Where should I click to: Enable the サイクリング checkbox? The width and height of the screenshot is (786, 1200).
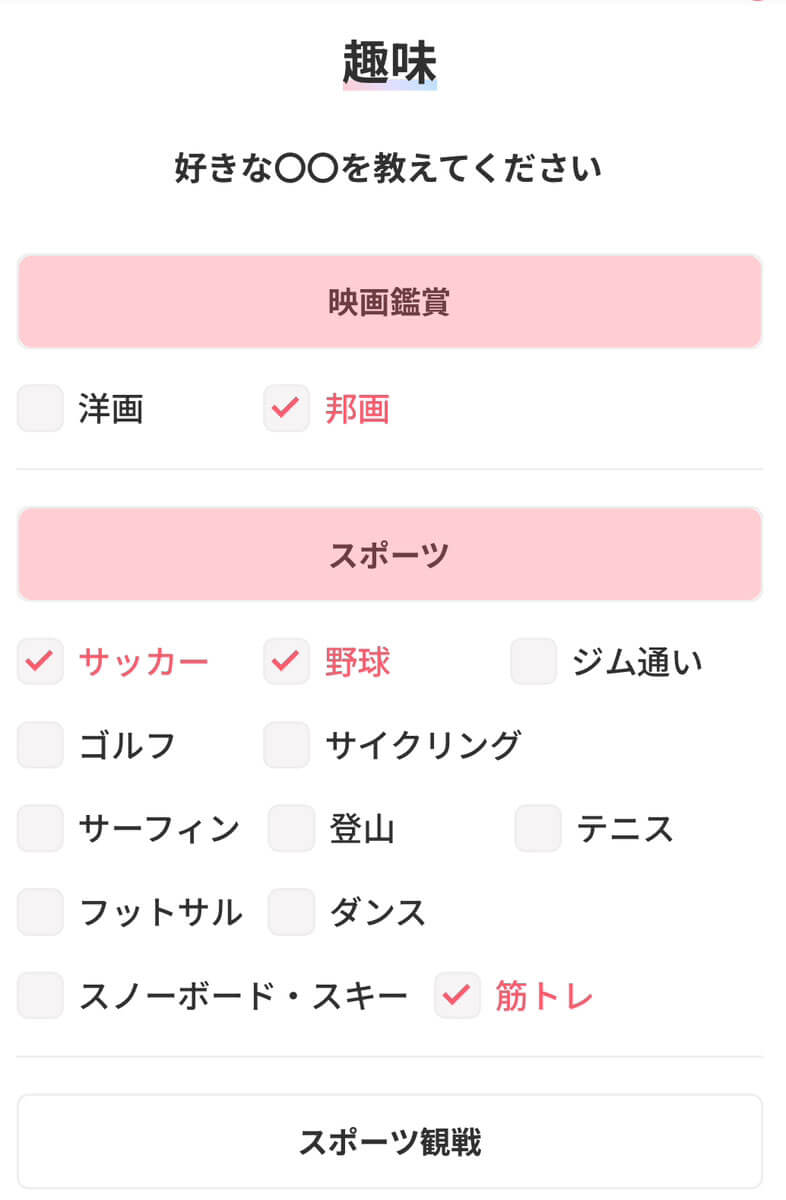click(x=287, y=745)
